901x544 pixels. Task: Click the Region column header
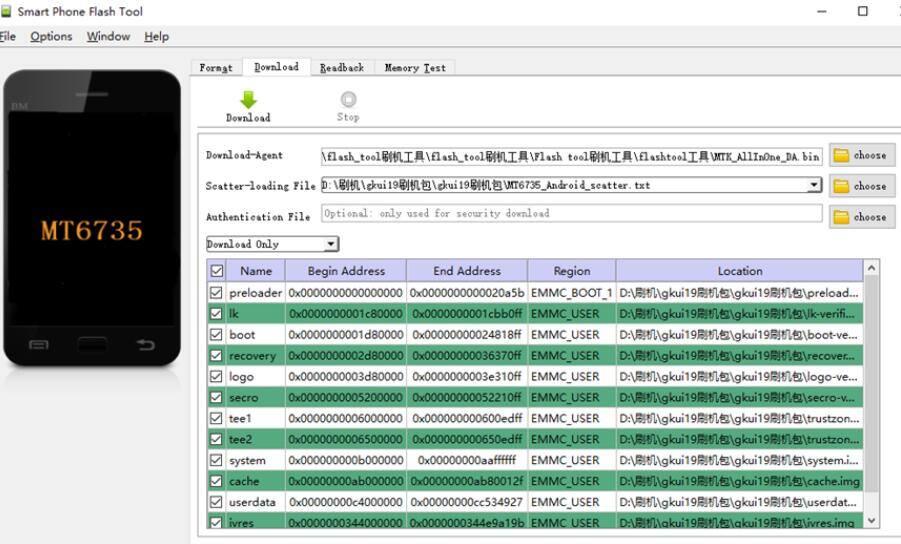[572, 271]
